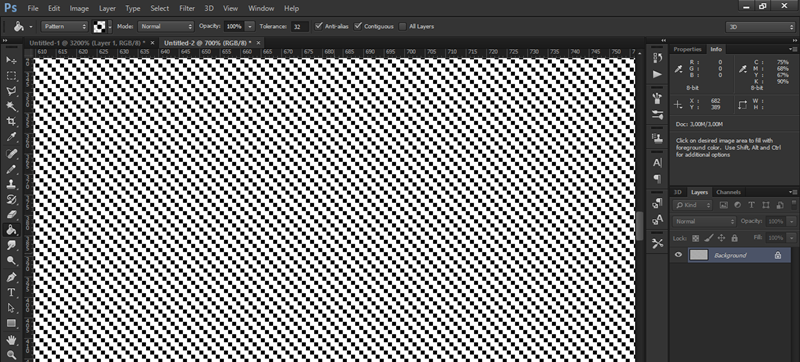This screenshot has width=800, height=362.
Task: Uncheck the Contiguous option
Action: [x=358, y=26]
